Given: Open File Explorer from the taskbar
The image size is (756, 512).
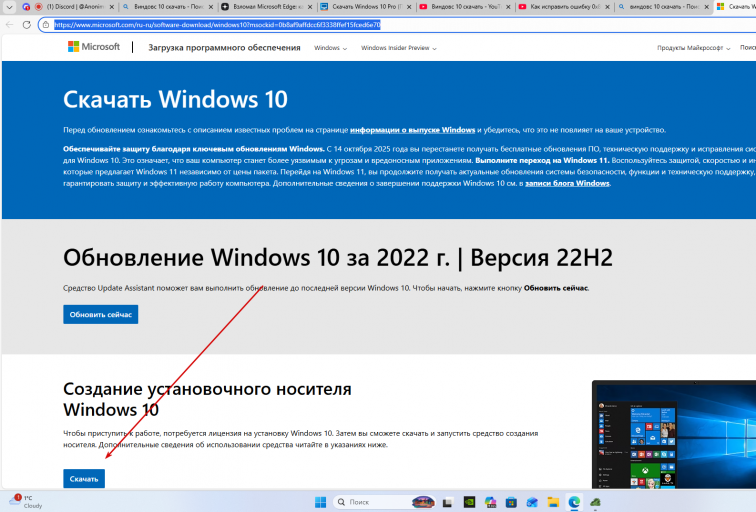Looking at the screenshot, I should point(553,502).
